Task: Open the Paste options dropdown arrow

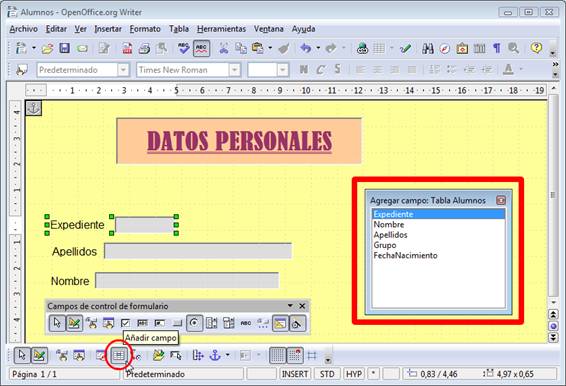Action: 270,48
